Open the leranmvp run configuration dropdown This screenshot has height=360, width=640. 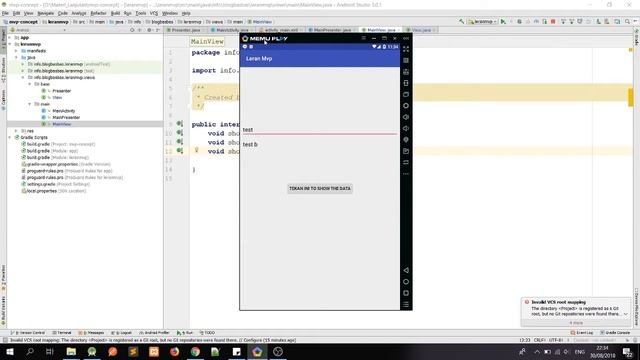tap(483, 22)
